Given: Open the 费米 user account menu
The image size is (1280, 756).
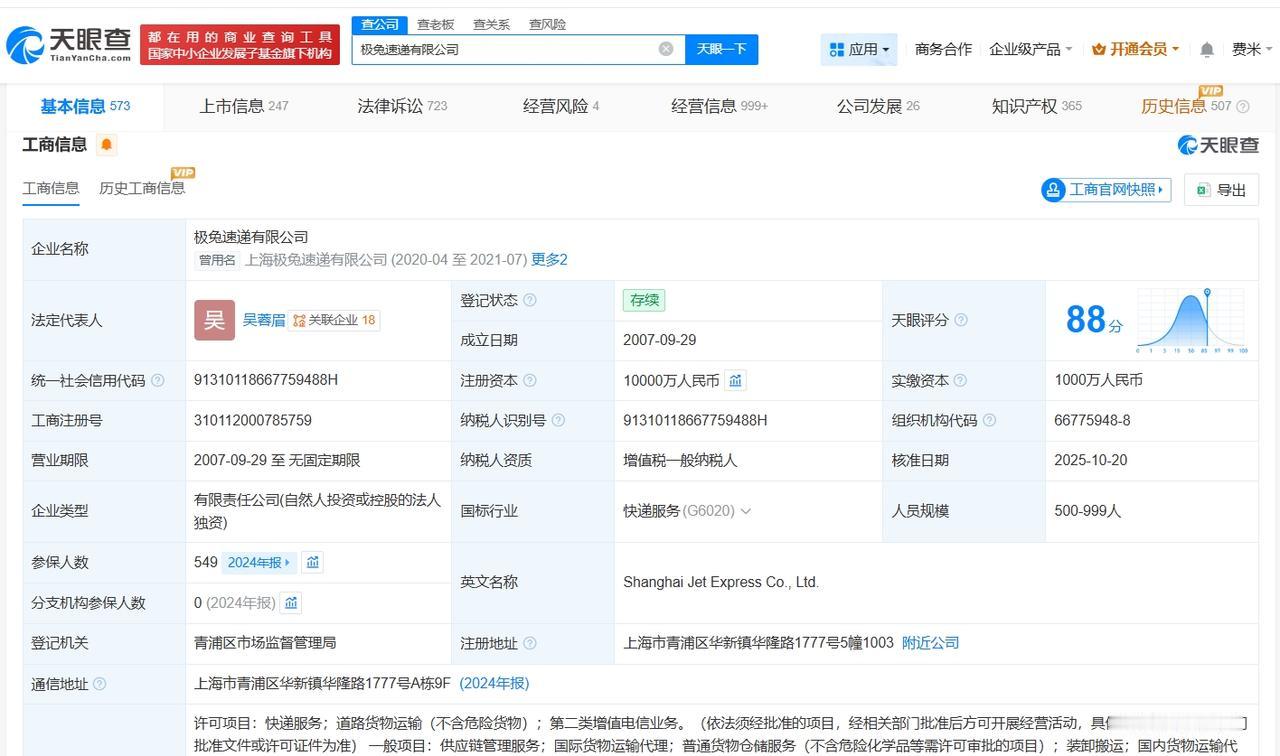Looking at the screenshot, I should (x=1251, y=49).
